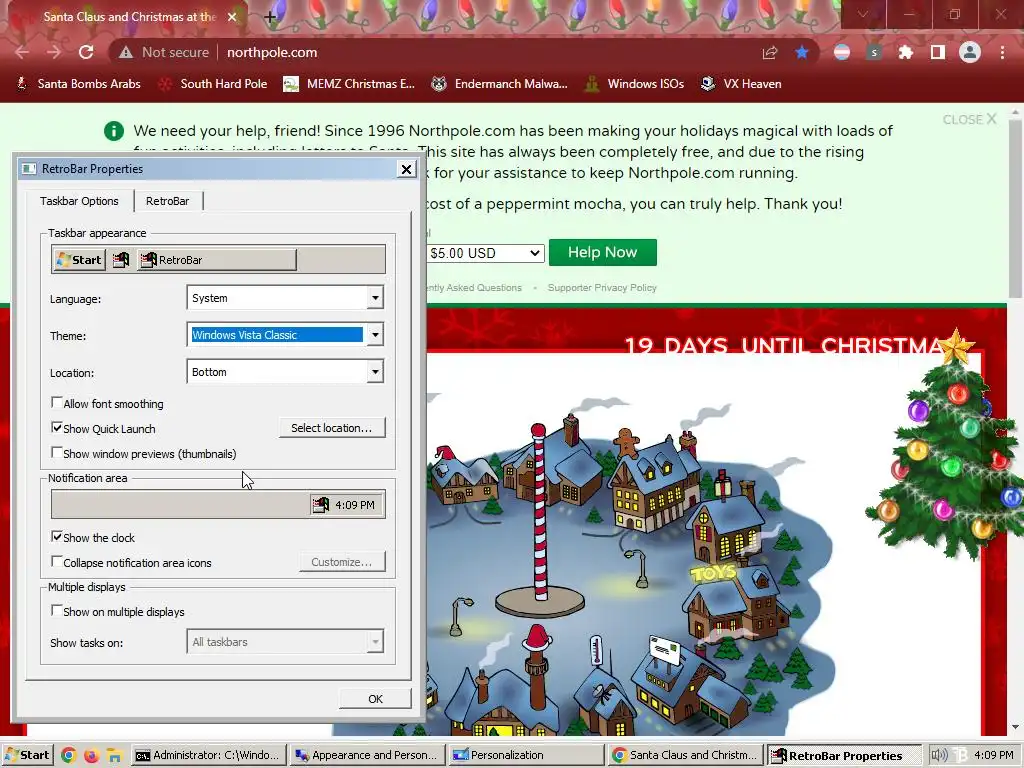Switch to Santa Claus and Christmas taskbar item
1024x768 pixels.
(684, 756)
